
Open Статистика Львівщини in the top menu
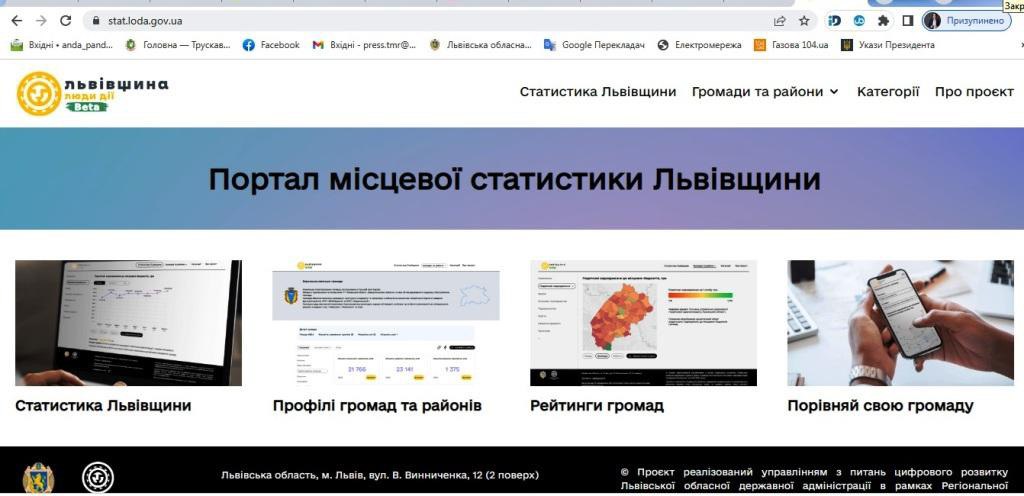coord(597,91)
